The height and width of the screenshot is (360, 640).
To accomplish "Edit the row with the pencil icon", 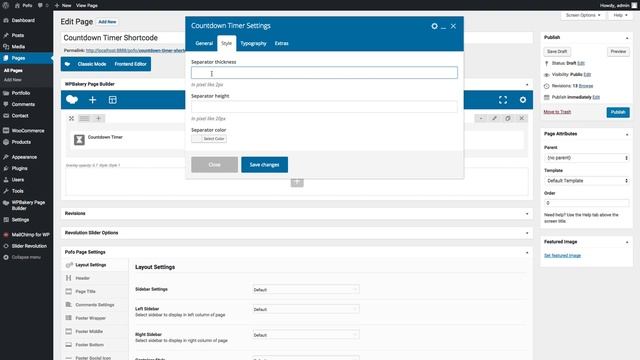I will tap(494, 118).
